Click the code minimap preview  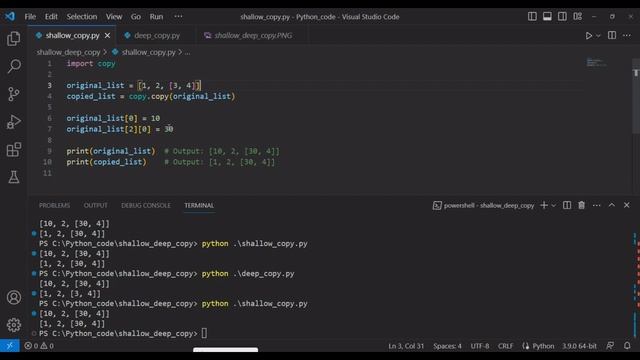coord(596,63)
